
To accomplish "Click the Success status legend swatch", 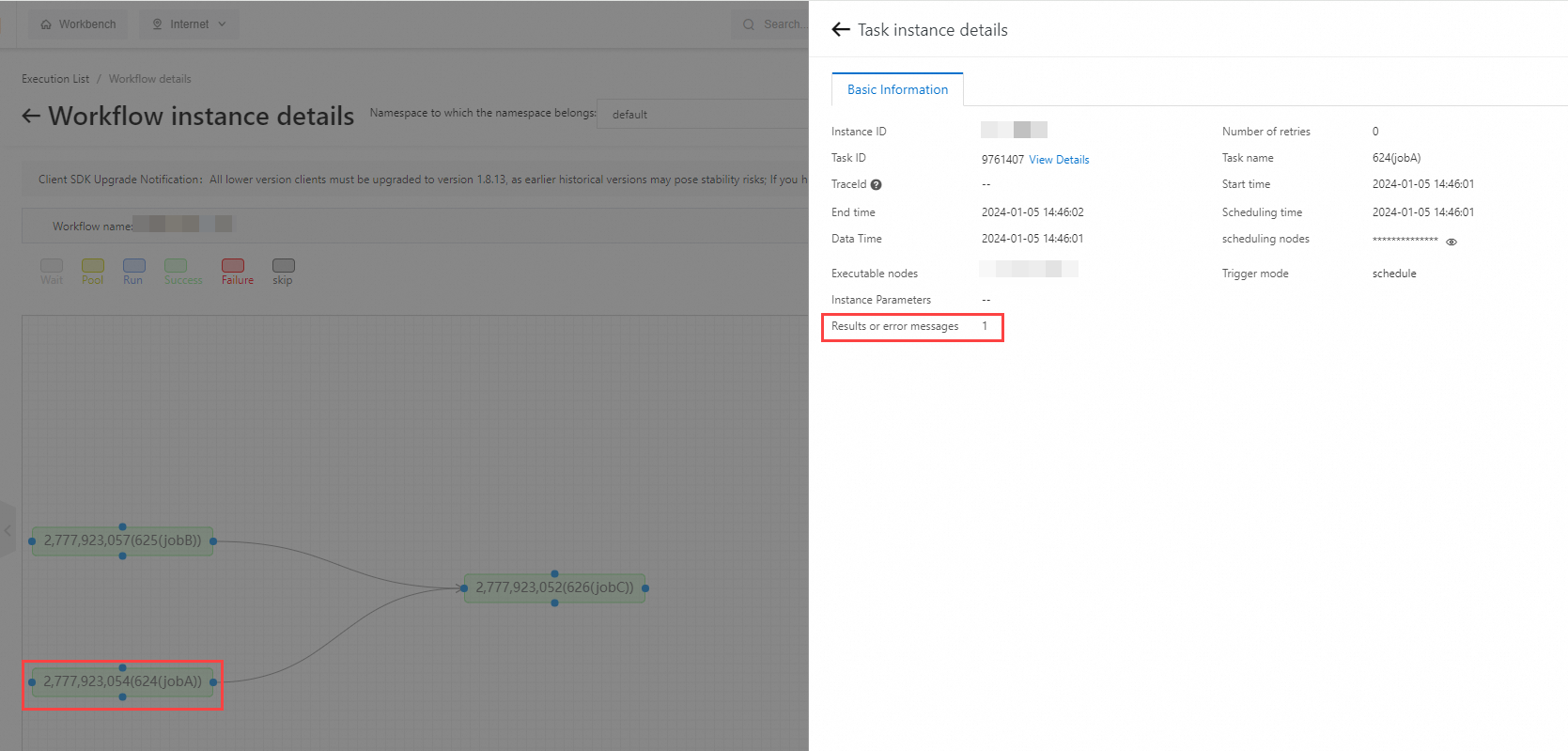I will 176,266.
